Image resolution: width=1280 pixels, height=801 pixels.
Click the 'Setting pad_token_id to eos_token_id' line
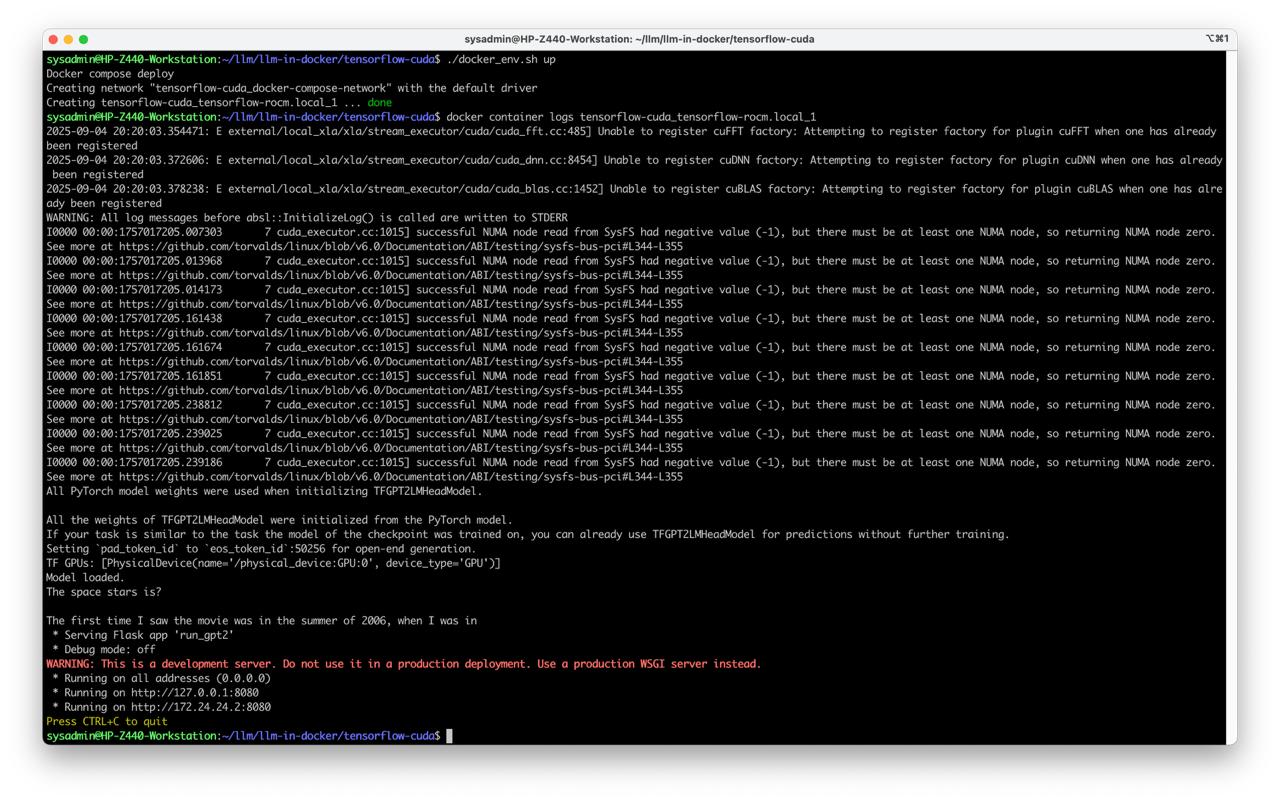click(261, 549)
